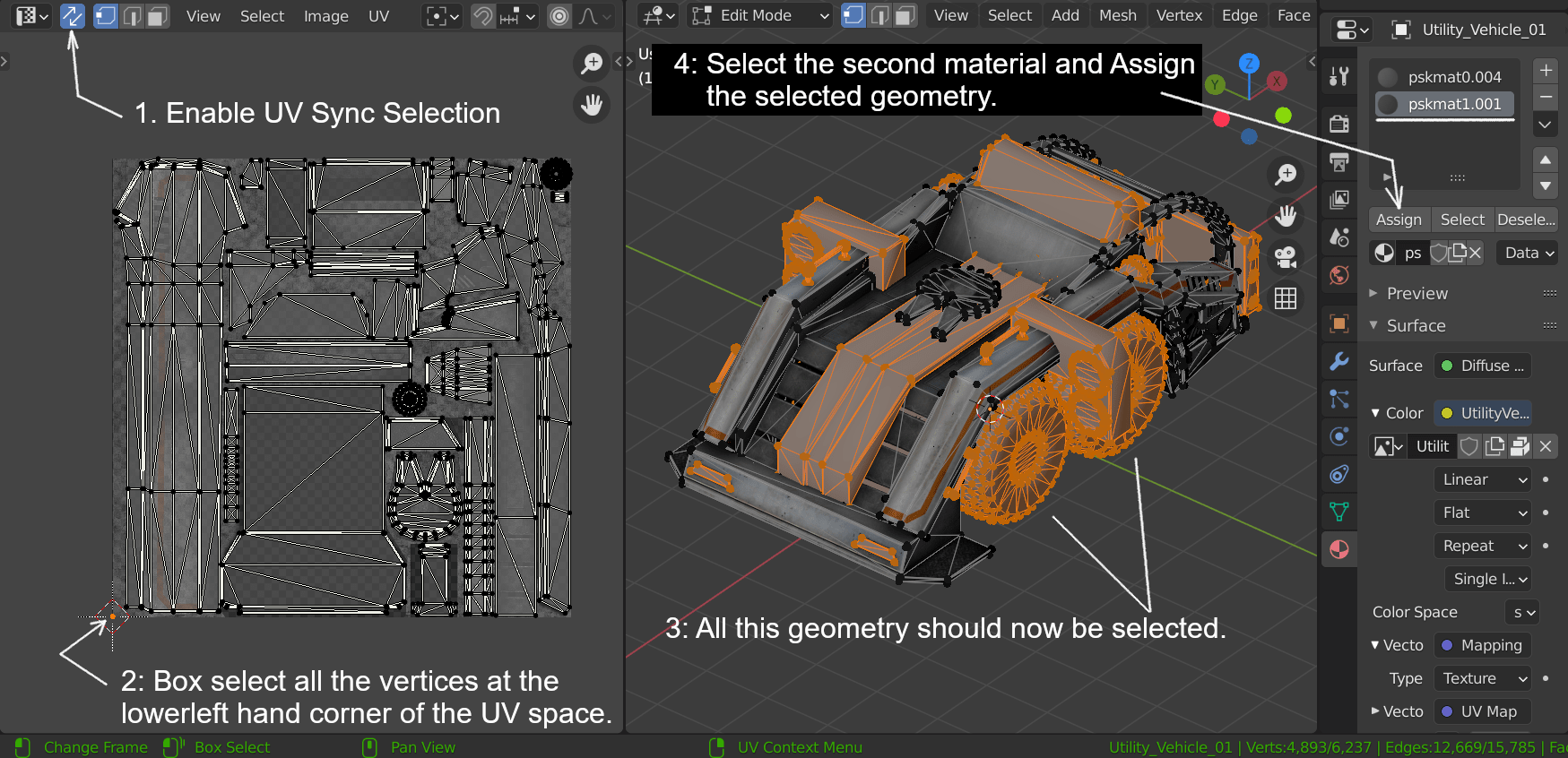Open the Physics properties tab
1568x758 pixels.
tap(1339, 436)
